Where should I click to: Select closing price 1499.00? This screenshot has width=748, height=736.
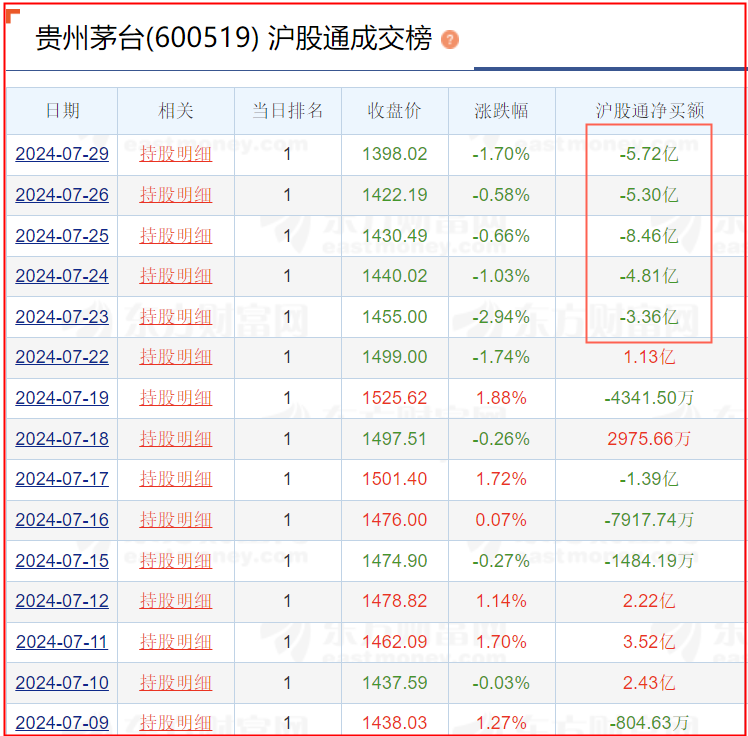click(x=395, y=357)
